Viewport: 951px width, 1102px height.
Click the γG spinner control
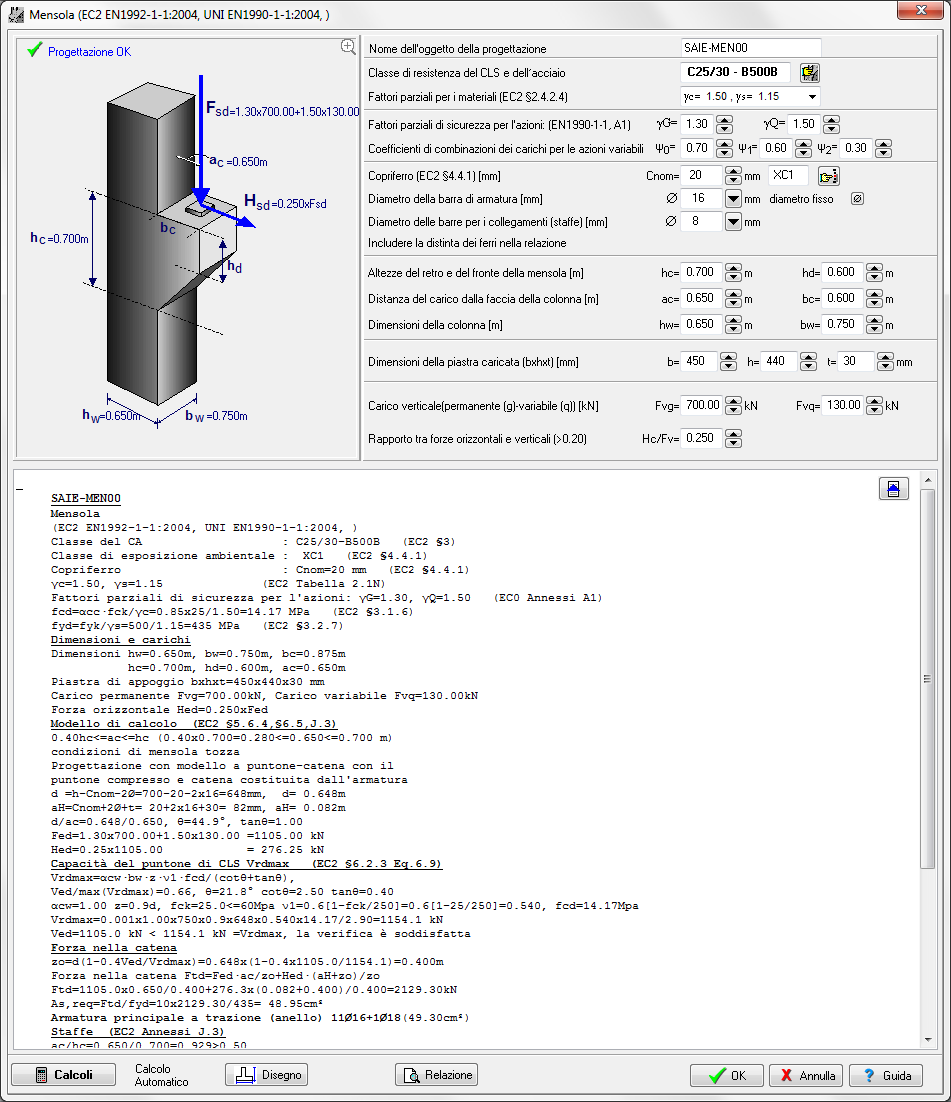click(724, 124)
